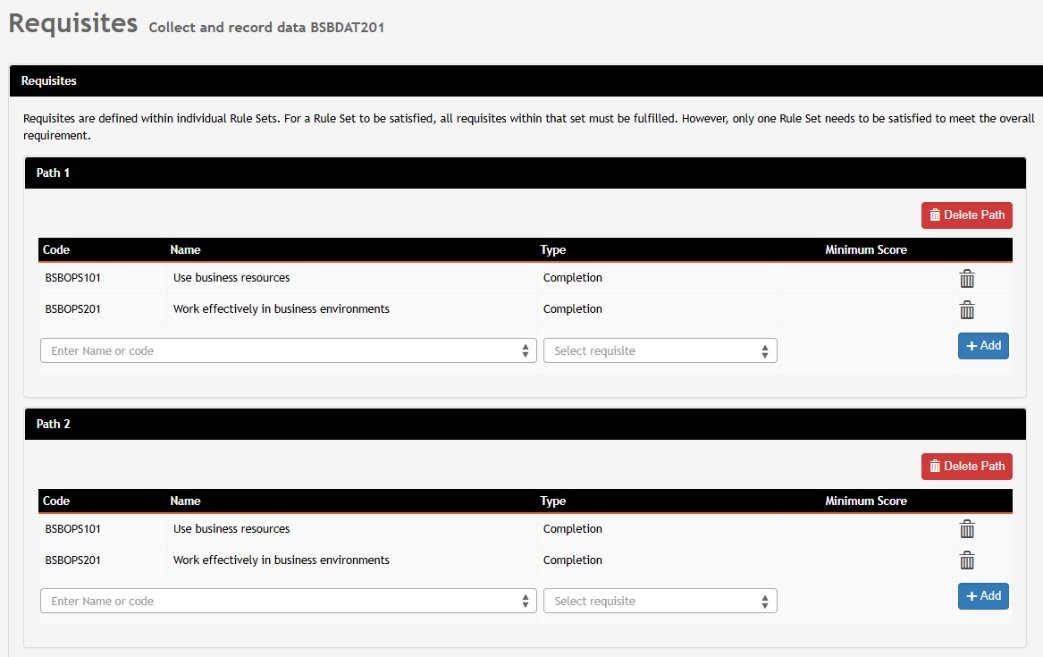Click Completion type for BSBOPS101 in Path 2
Viewport: 1043px width, 657px height.
pos(573,529)
